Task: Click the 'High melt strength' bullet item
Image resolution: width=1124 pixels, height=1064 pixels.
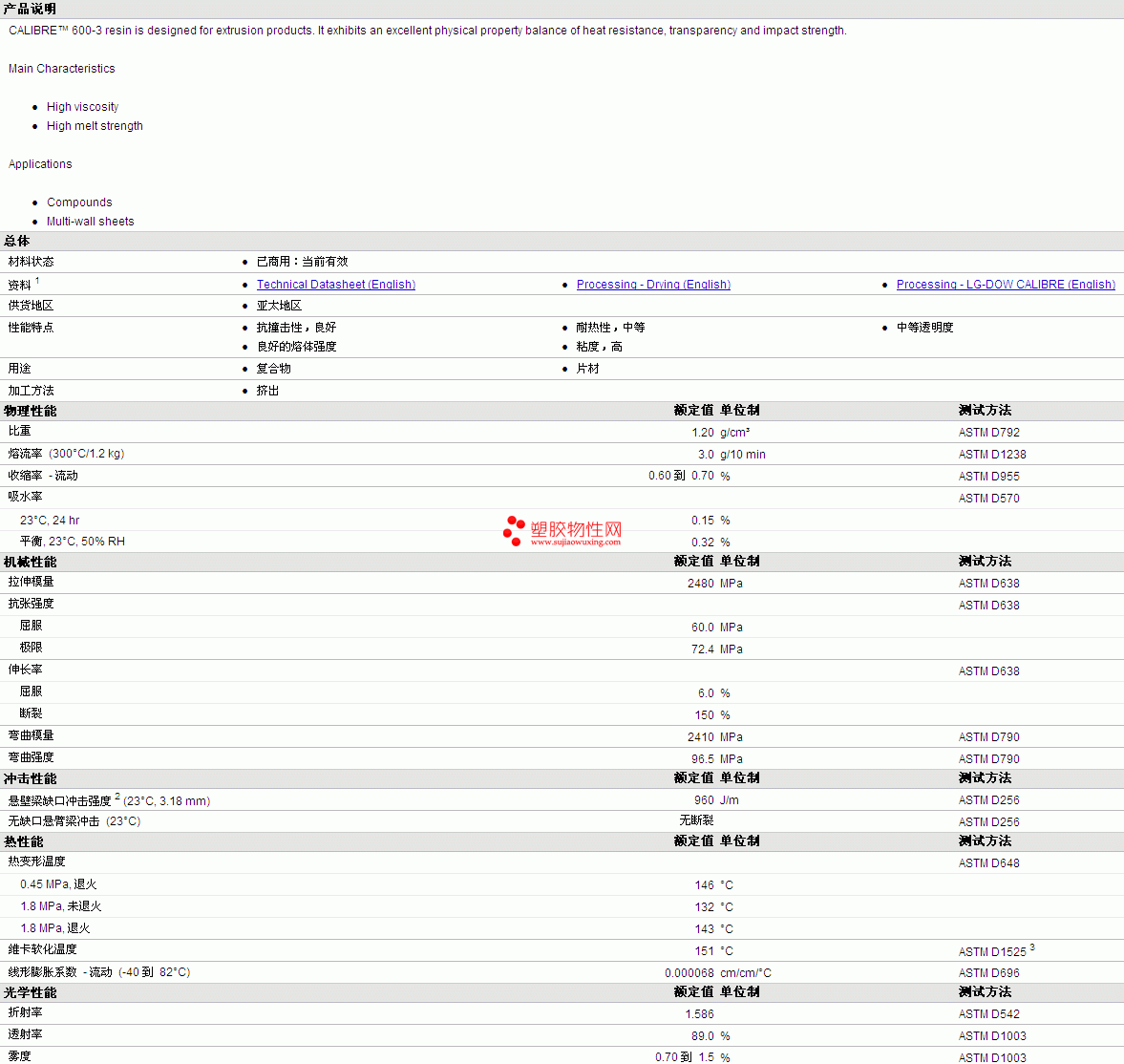Action: (x=95, y=126)
